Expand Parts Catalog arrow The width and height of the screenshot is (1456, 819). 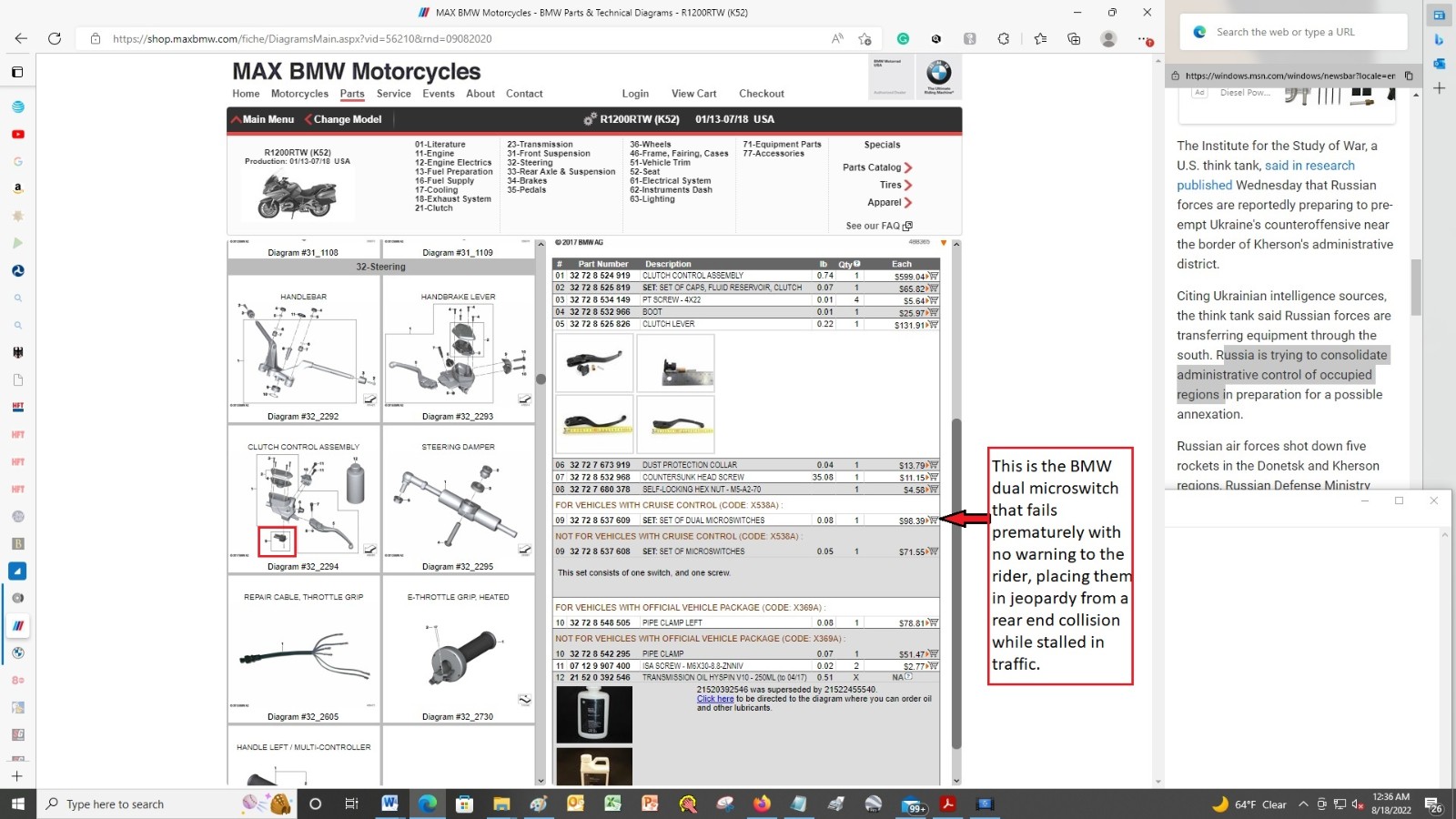[x=908, y=167]
